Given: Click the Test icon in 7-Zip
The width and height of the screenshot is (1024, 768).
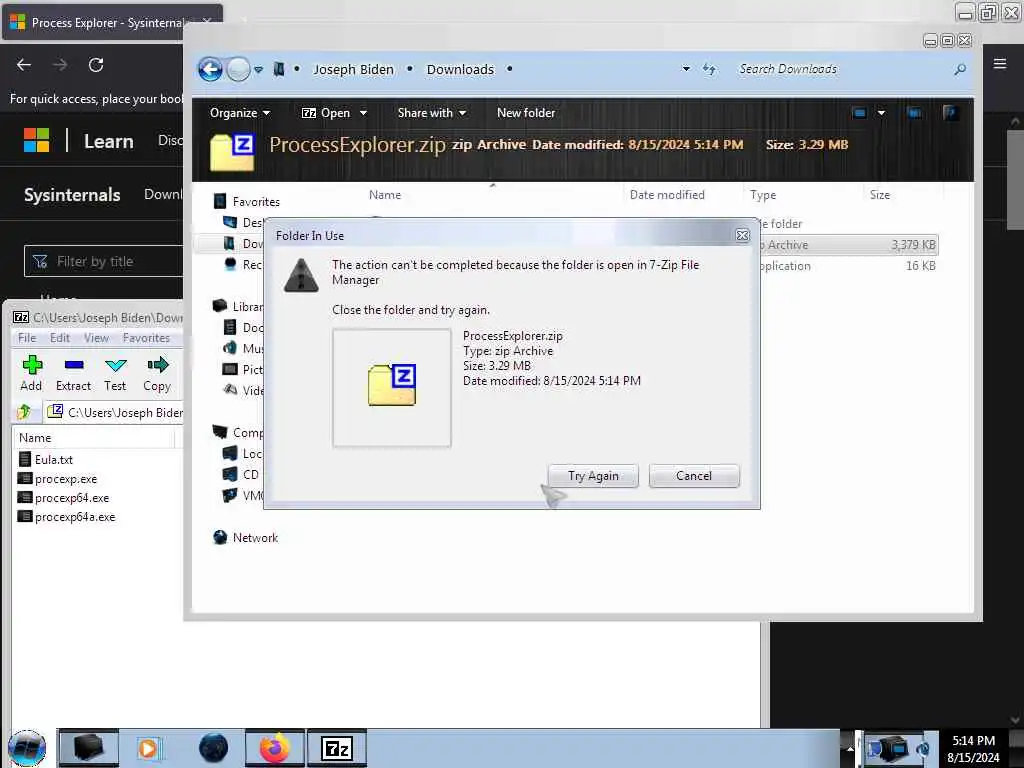Looking at the screenshot, I should point(116,364).
